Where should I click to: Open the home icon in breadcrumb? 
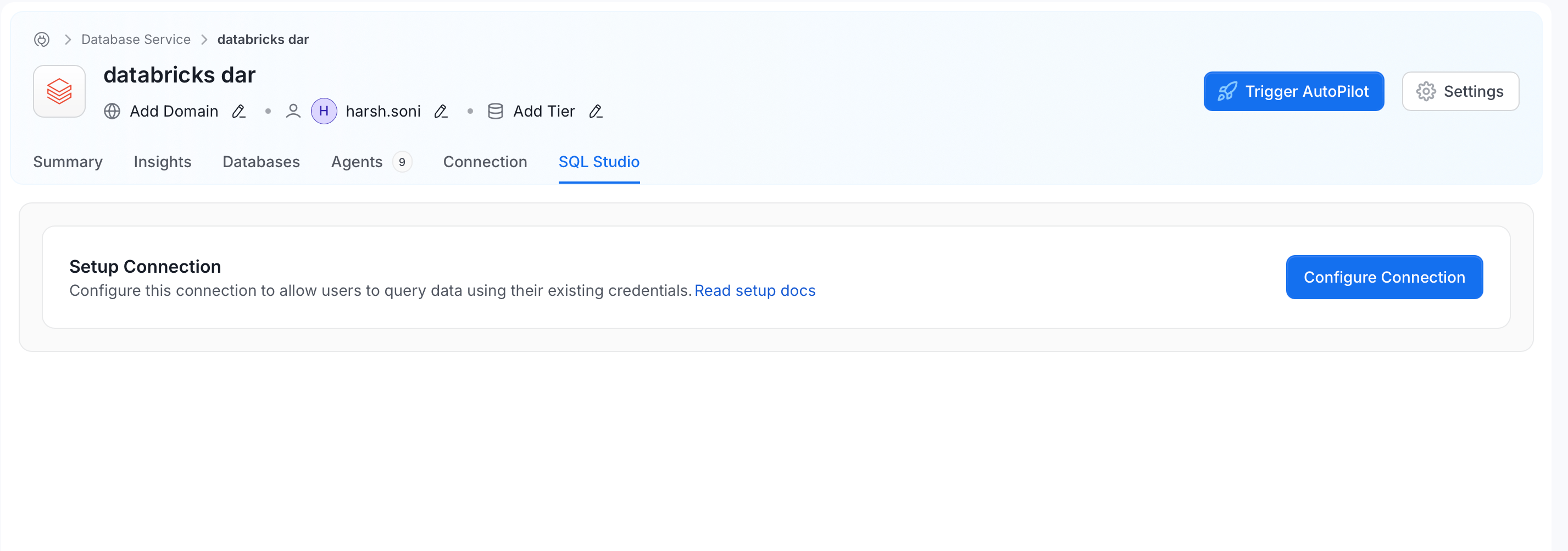click(x=41, y=40)
